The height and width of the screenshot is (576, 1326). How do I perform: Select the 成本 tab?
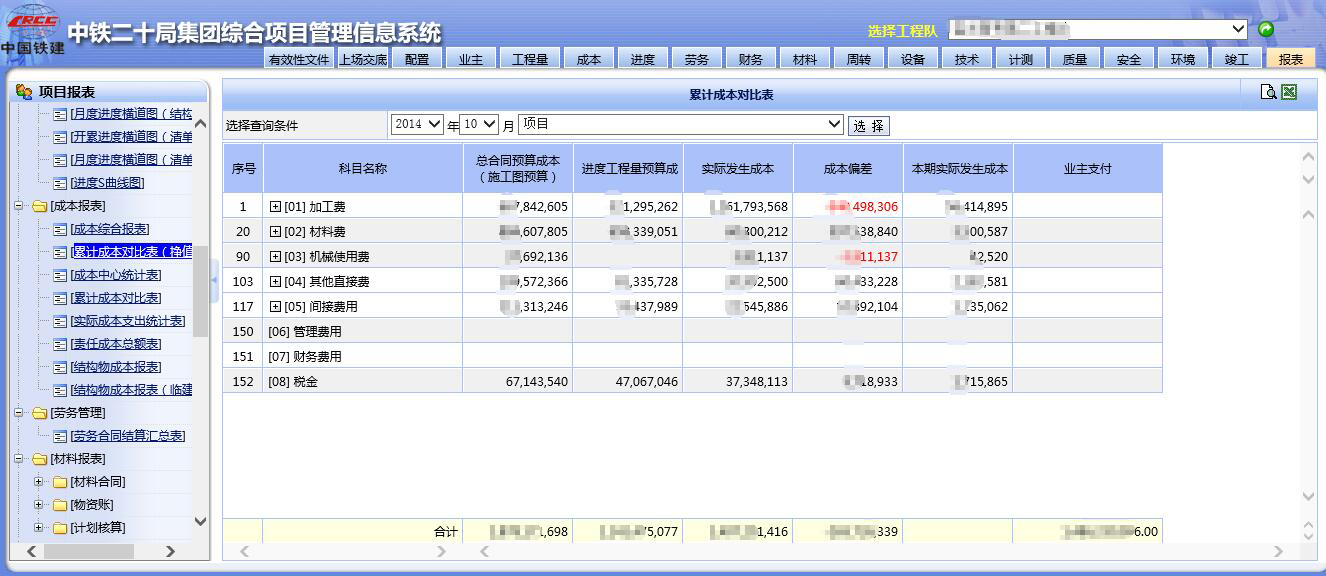589,59
